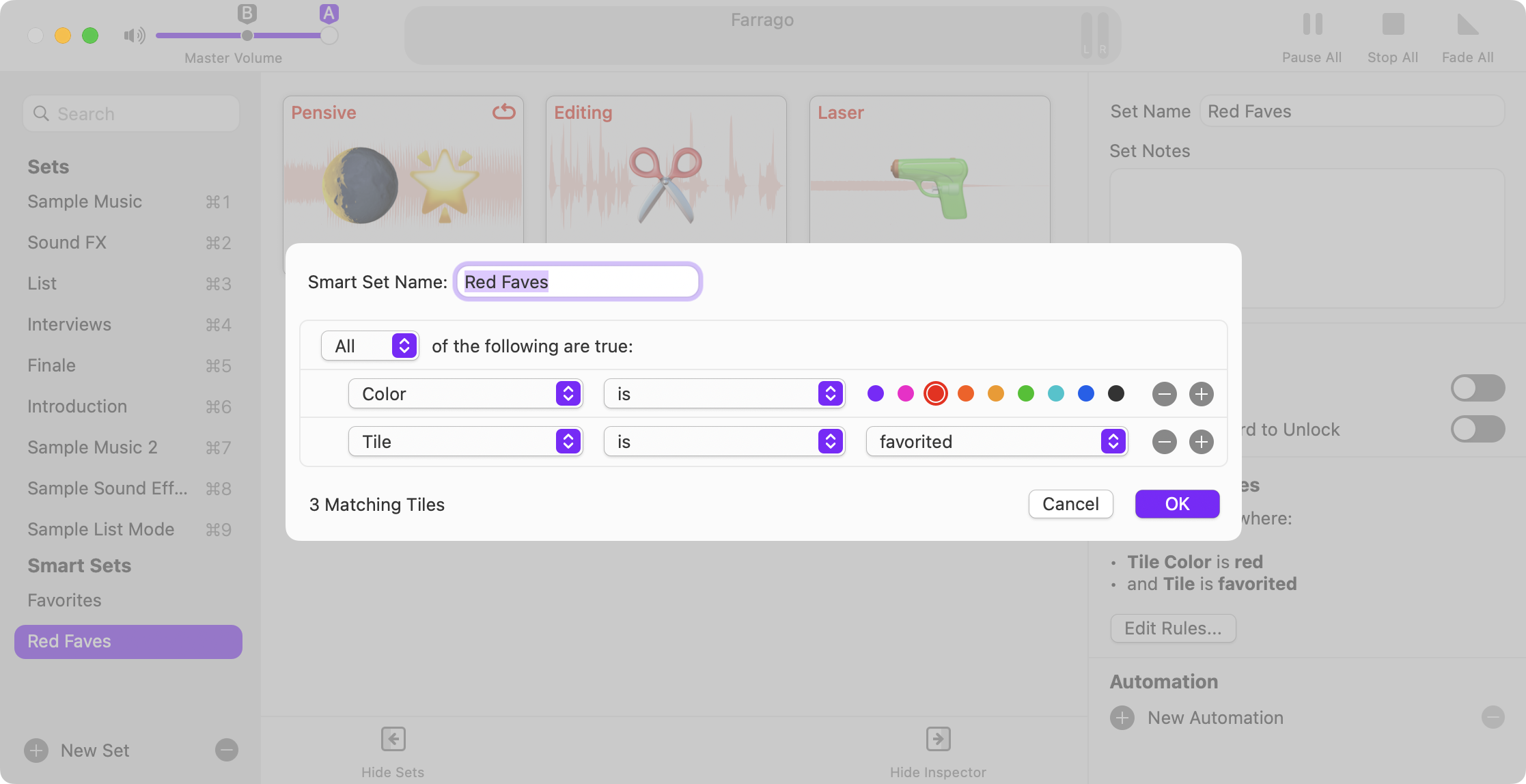Click the Hide Inspector icon
The image size is (1526, 784).
(x=939, y=739)
